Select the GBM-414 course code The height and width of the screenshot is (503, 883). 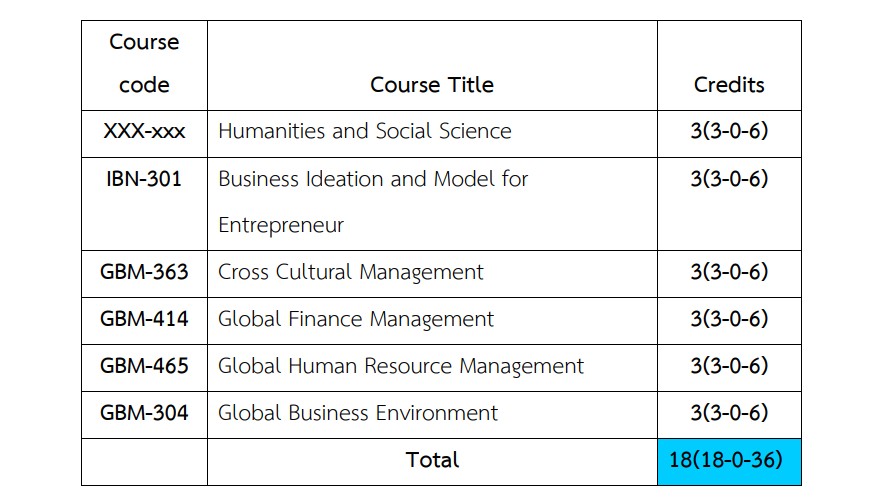[x=144, y=319]
